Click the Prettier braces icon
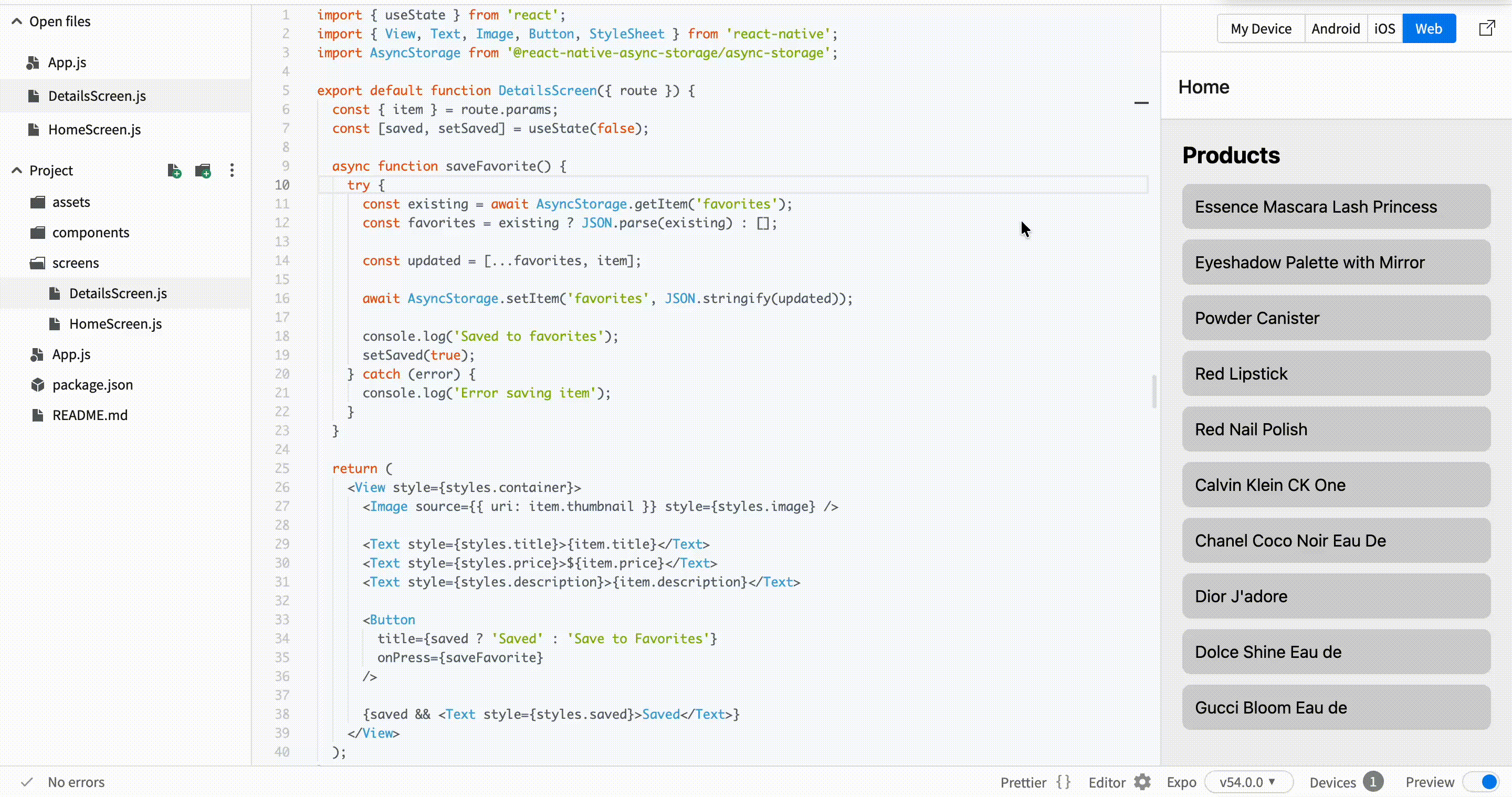 pos(1063,782)
